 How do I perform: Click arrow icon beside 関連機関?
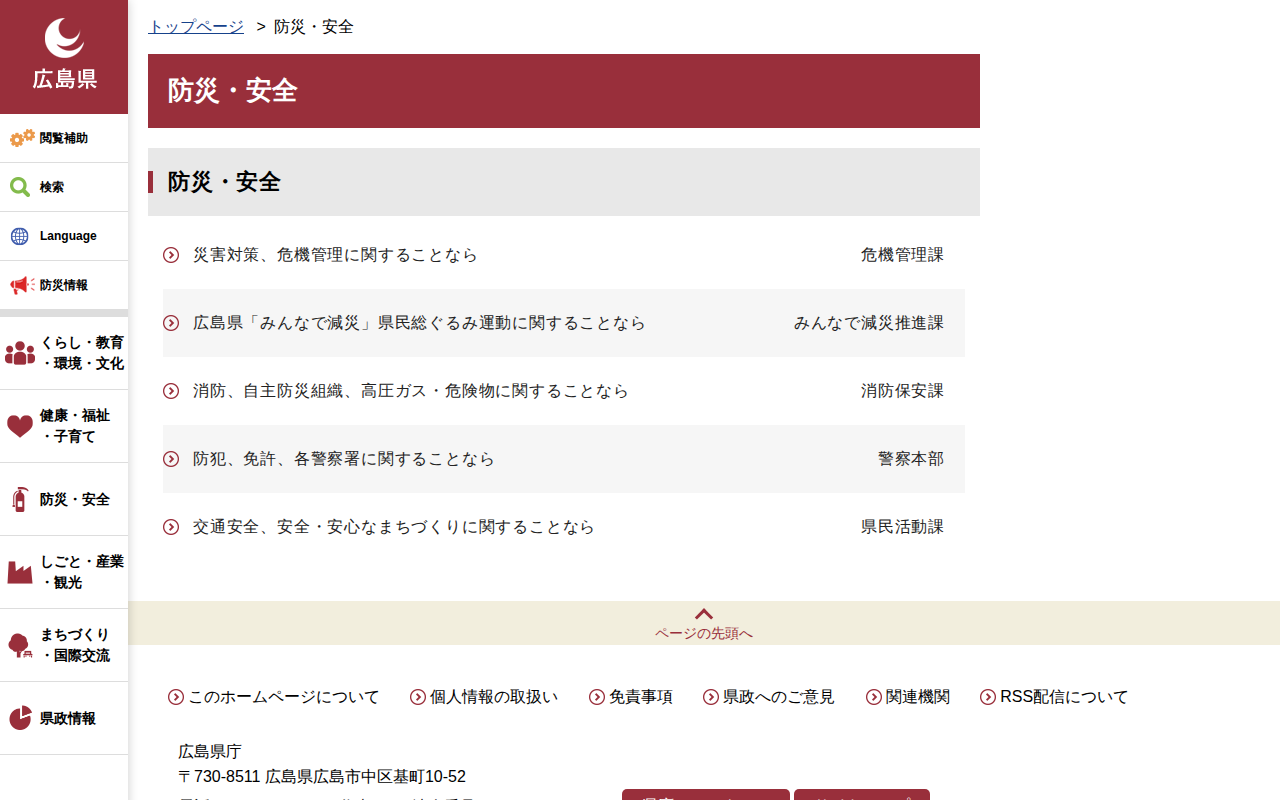pyautogui.click(x=874, y=697)
